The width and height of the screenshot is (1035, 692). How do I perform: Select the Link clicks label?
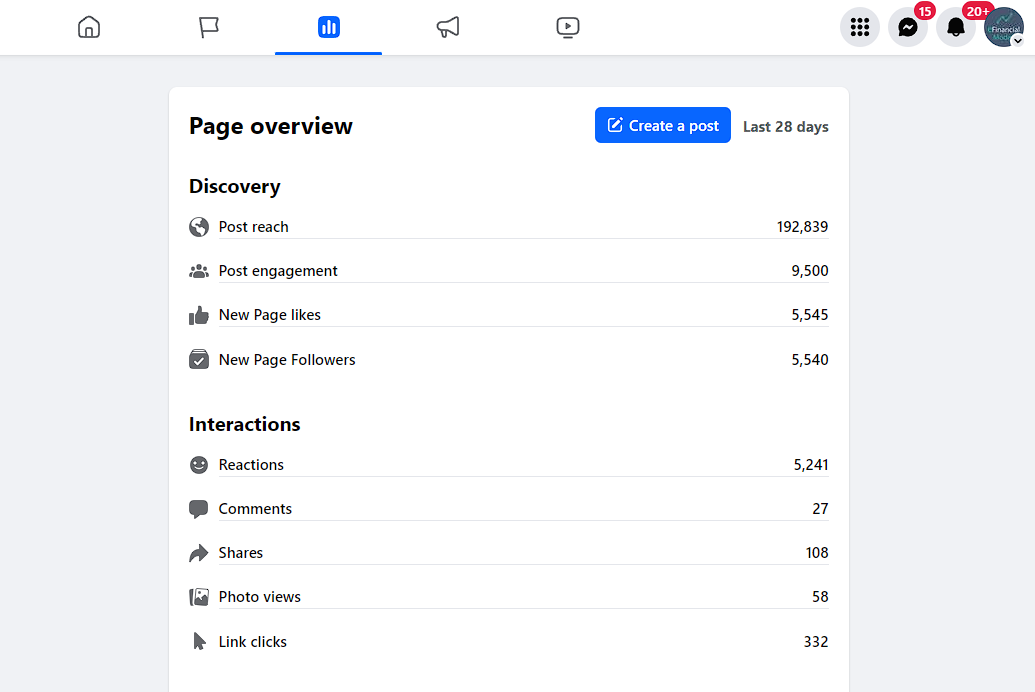click(x=253, y=642)
